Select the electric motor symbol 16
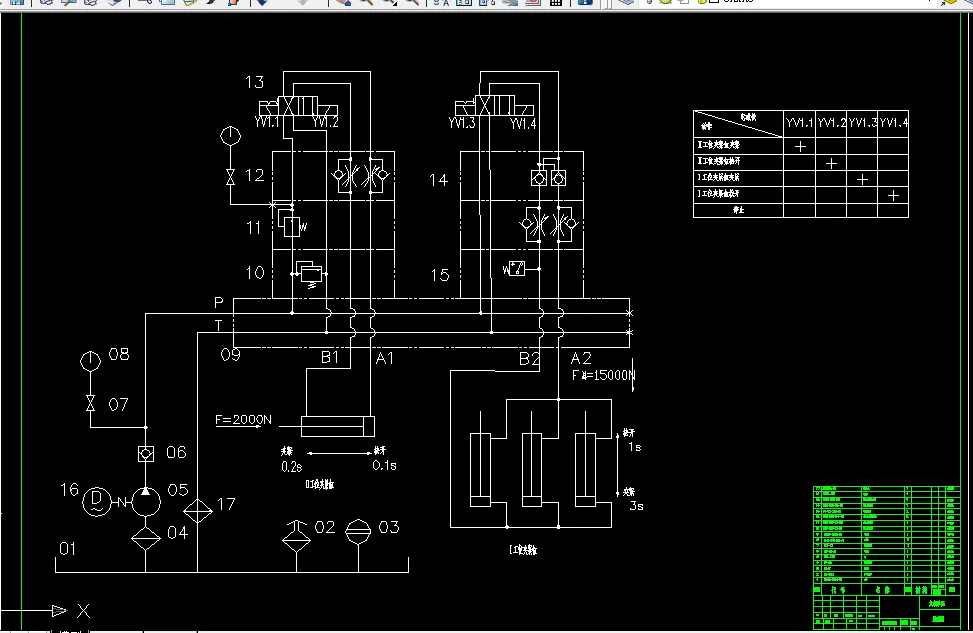Image resolution: width=973 pixels, height=633 pixels. click(x=97, y=501)
